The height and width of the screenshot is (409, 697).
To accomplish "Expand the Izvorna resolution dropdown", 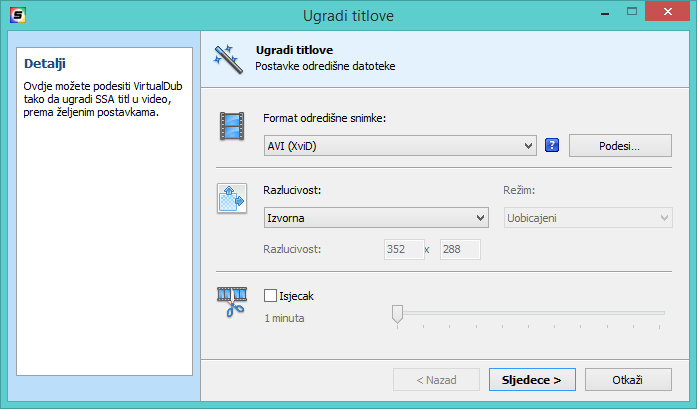I will 375,218.
